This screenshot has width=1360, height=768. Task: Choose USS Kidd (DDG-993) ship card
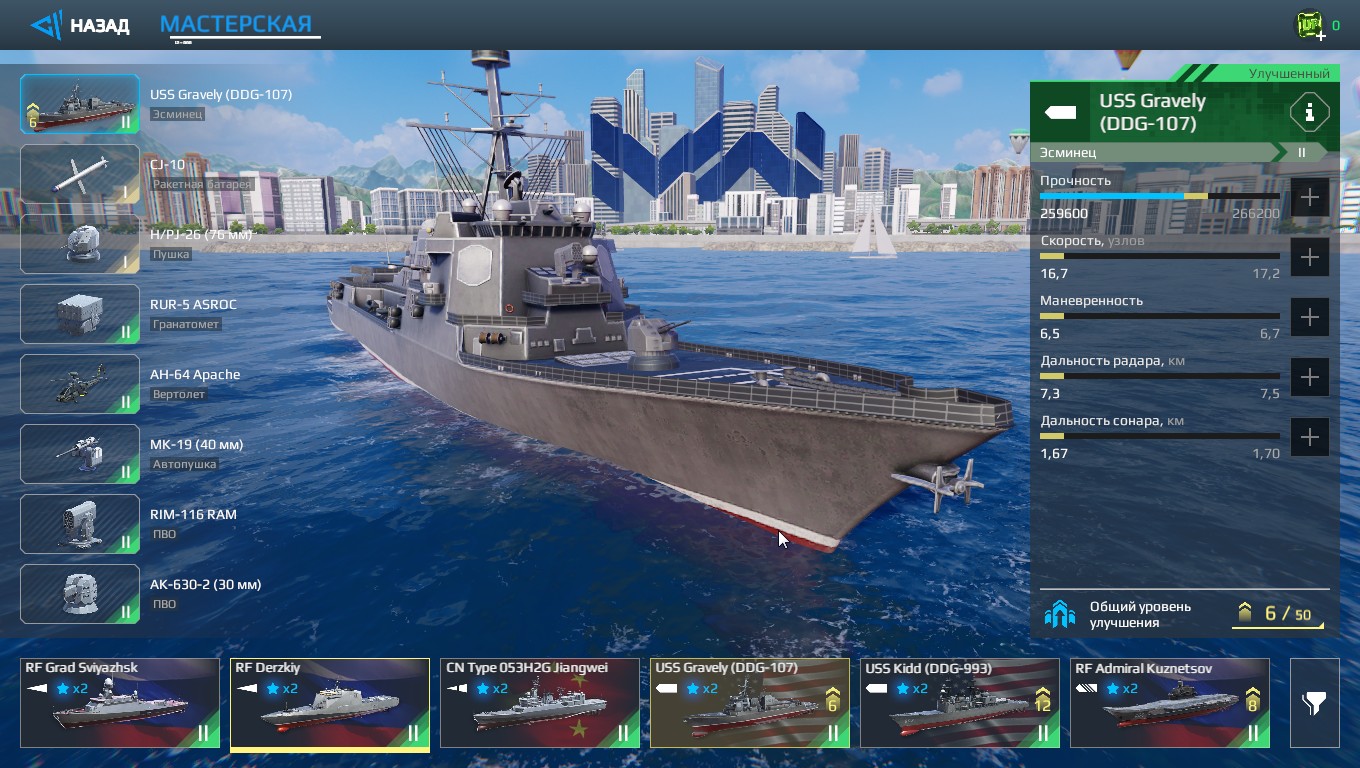960,703
